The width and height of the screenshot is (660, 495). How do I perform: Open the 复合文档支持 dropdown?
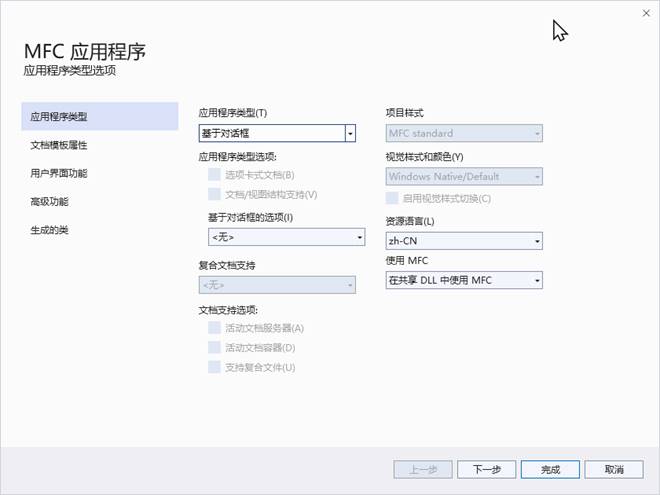(350, 286)
